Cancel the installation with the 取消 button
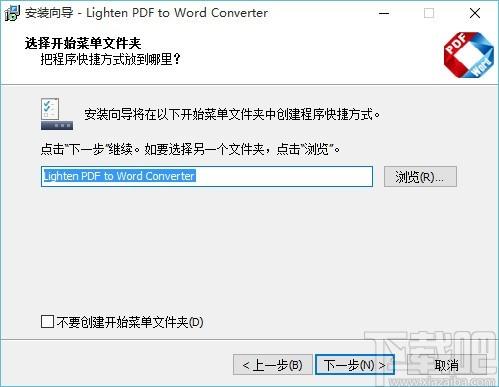 tap(447, 365)
